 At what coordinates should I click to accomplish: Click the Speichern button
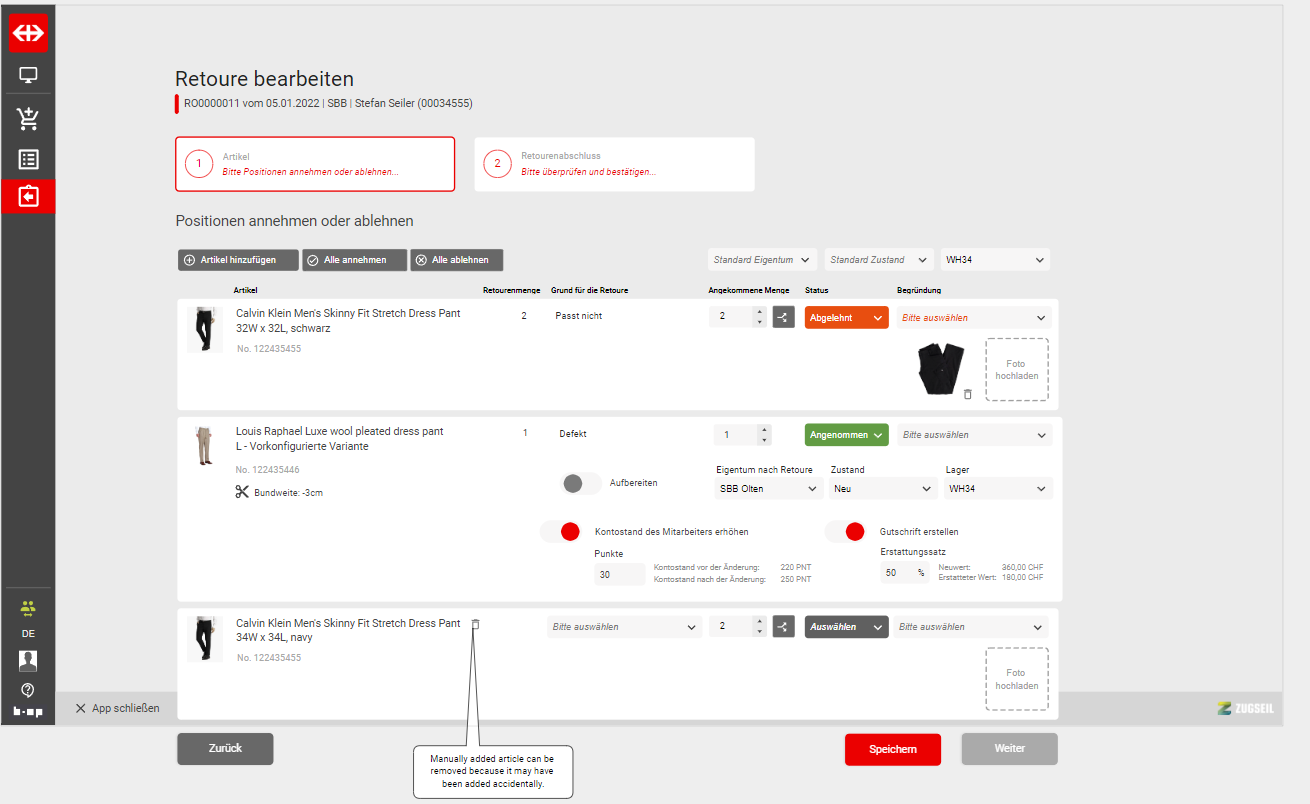892,749
